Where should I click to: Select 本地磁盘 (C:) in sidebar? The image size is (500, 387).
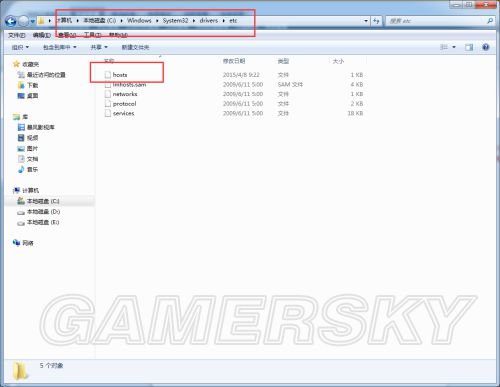[38, 201]
